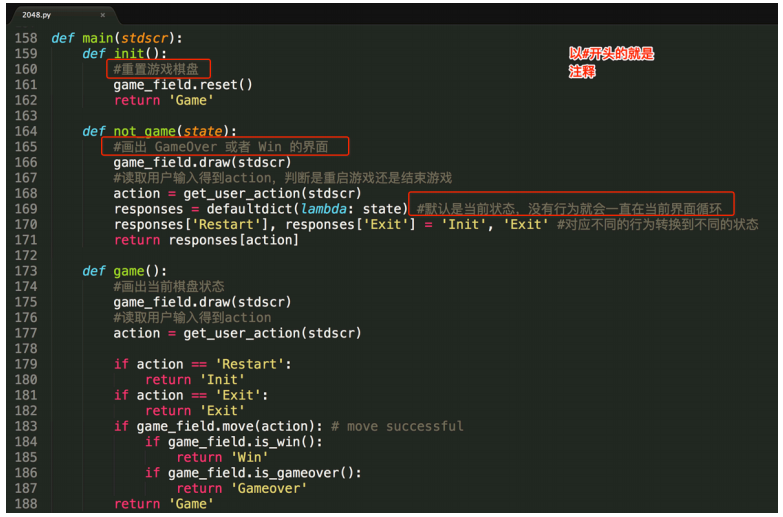The width and height of the screenshot is (783, 517).
Task: Click 'action = get_user_action(stdscr)' on line 177
Action: 237,333
